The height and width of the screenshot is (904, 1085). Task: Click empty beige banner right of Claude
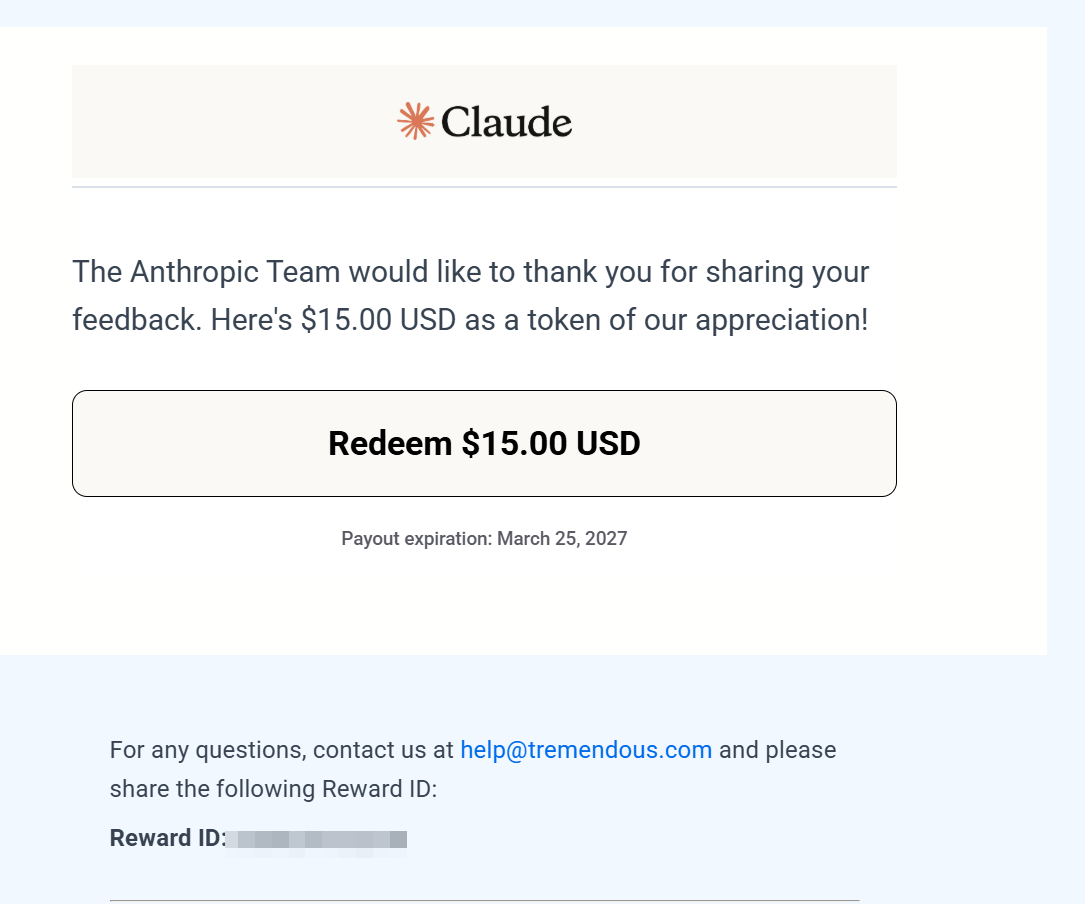pos(735,122)
